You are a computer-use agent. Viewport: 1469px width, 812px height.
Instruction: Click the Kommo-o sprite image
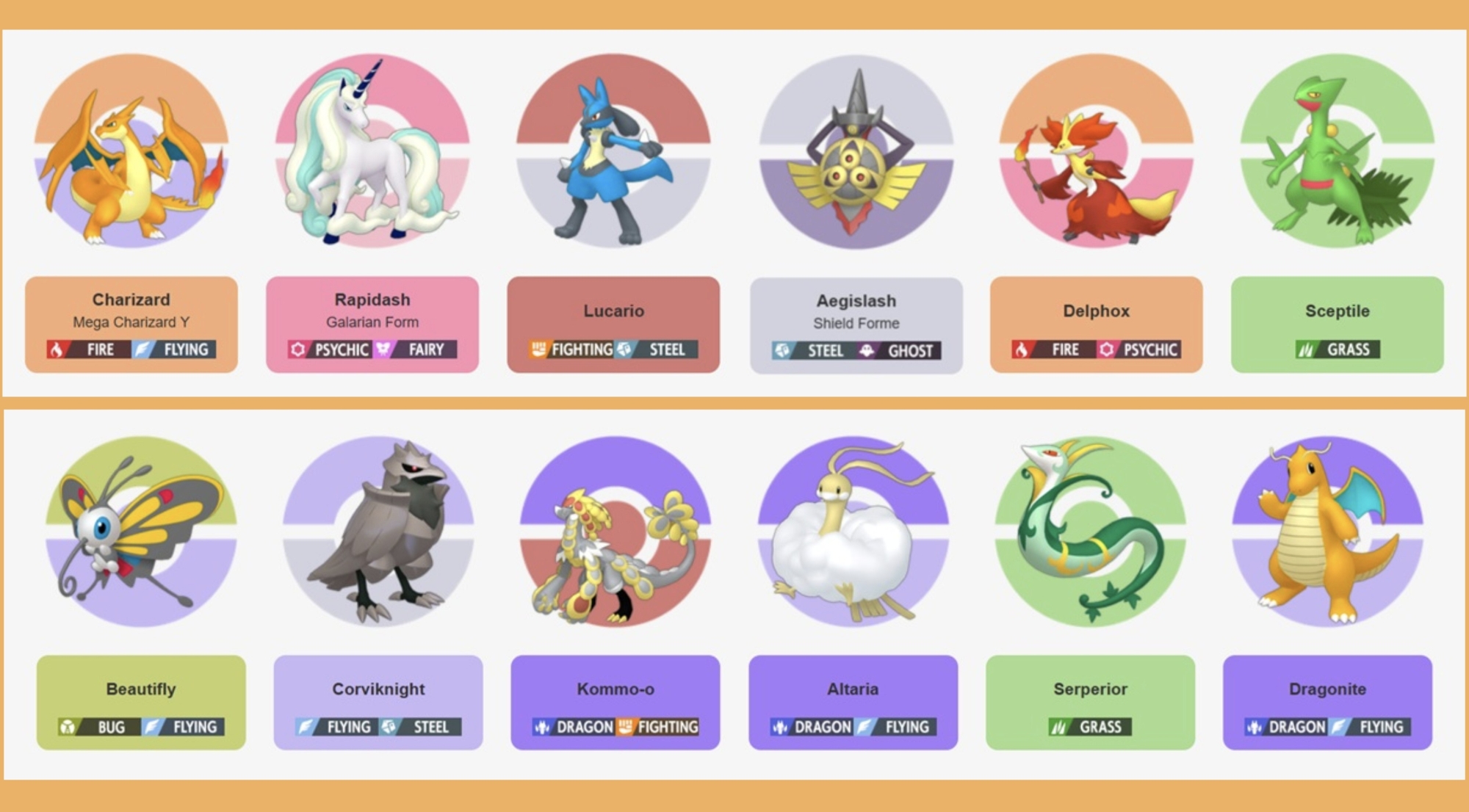(x=616, y=532)
